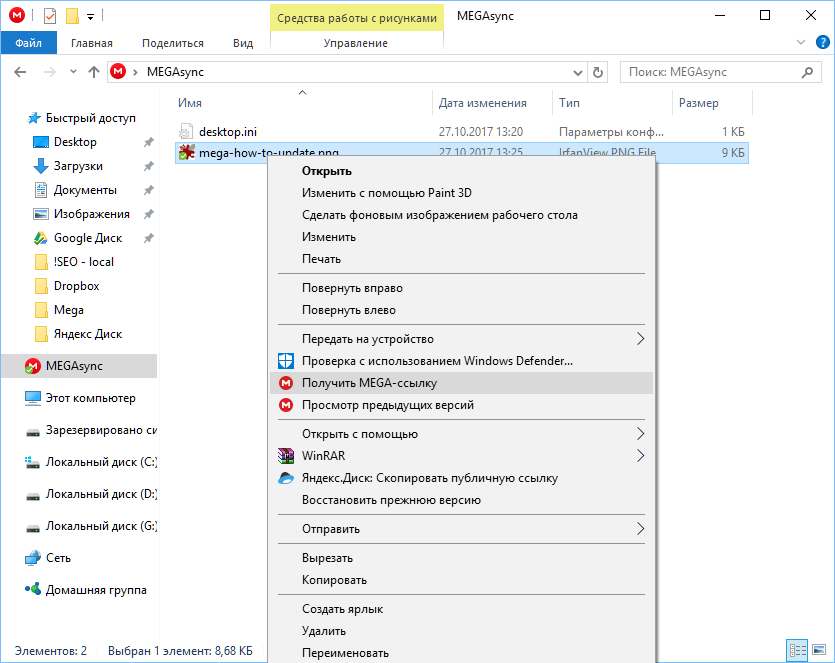Image resolution: width=835 pixels, height=663 pixels.
Task: Expand the address bar history dropdown
Action: click(577, 72)
